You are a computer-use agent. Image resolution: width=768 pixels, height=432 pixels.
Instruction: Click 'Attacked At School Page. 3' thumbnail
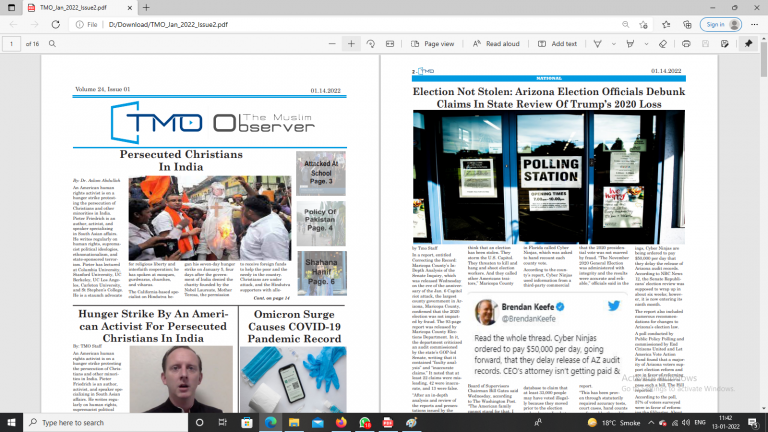click(x=321, y=173)
